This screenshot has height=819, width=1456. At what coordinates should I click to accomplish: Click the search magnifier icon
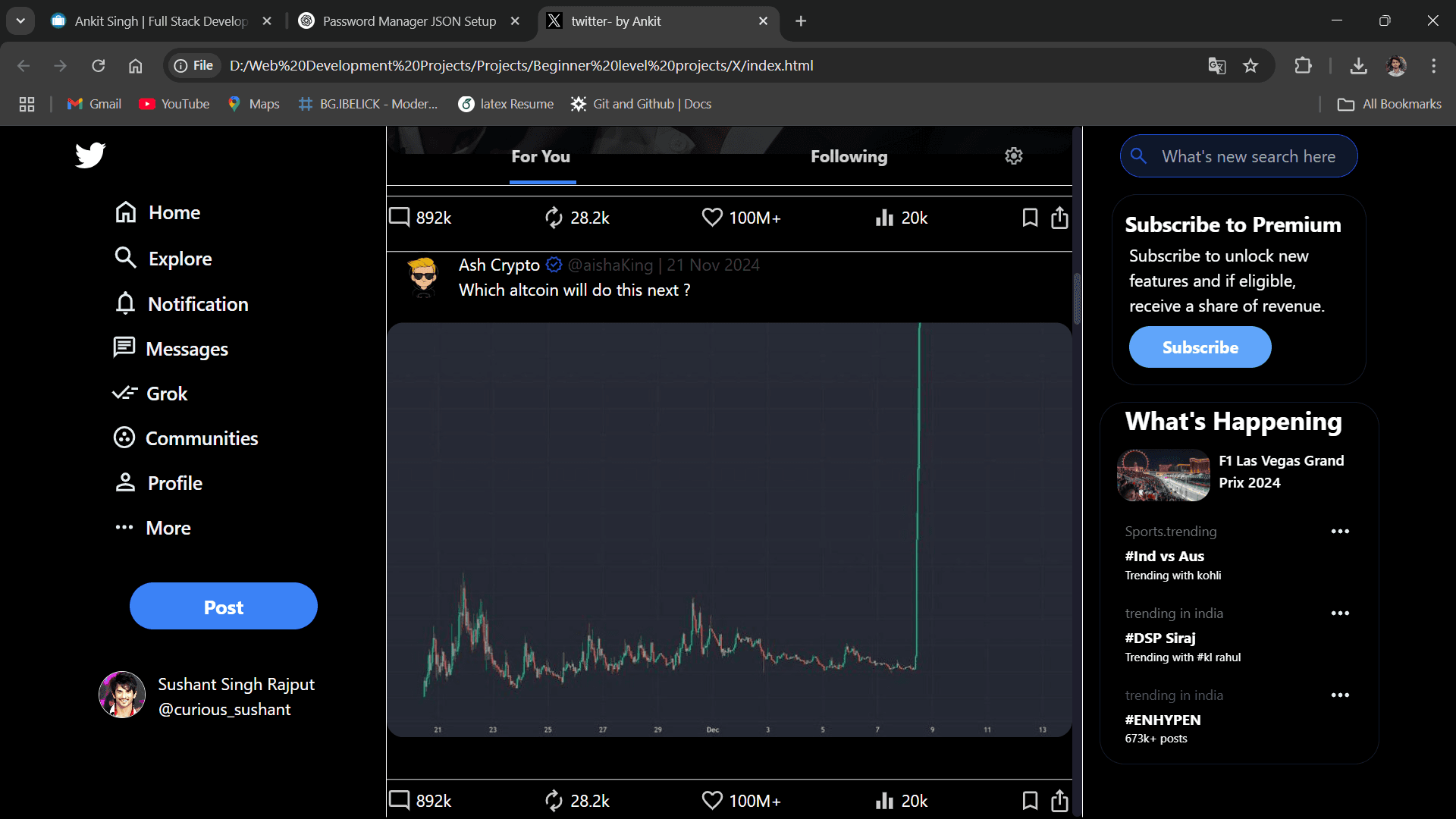(x=1138, y=155)
